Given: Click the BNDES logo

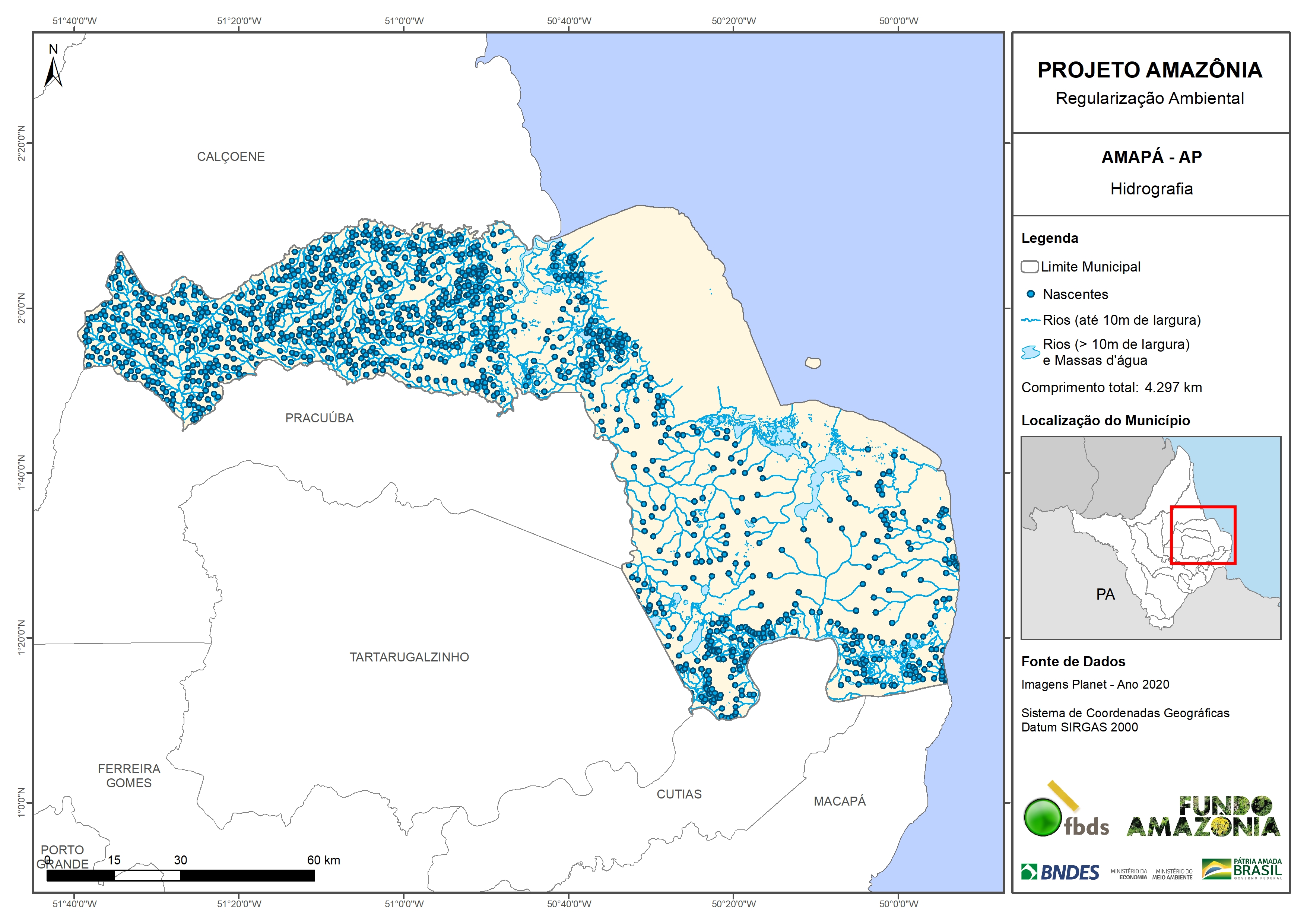Looking at the screenshot, I should pyautogui.click(x=1060, y=872).
